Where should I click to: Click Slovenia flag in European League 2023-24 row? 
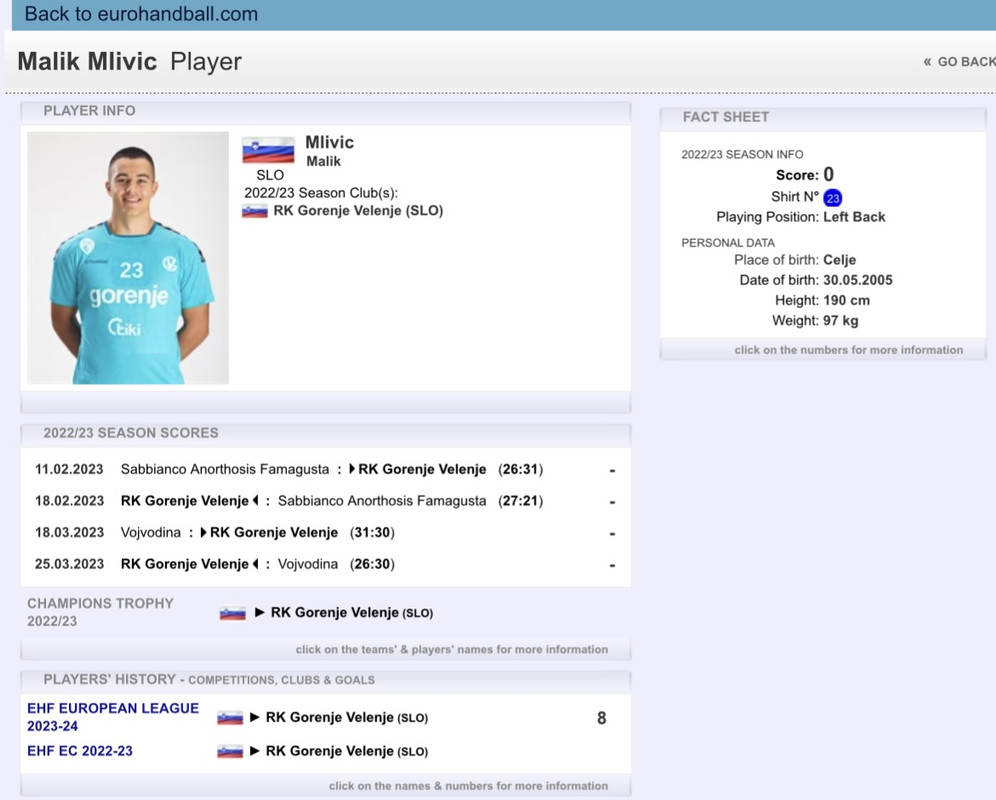[x=230, y=718]
